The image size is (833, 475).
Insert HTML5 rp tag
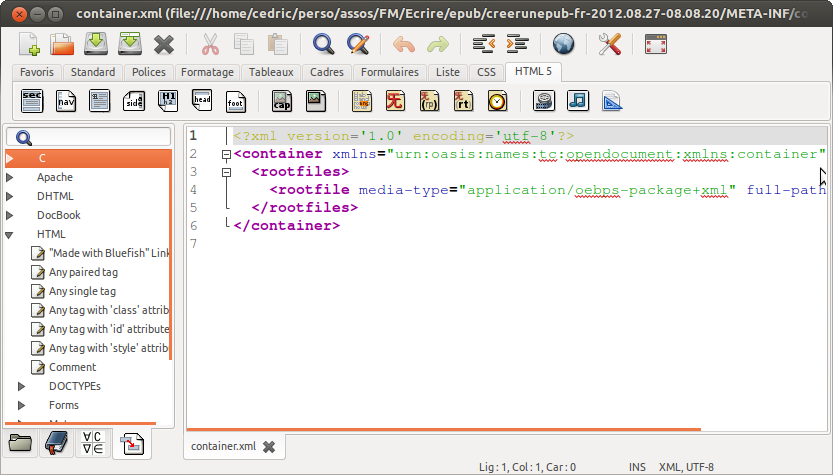pos(429,101)
